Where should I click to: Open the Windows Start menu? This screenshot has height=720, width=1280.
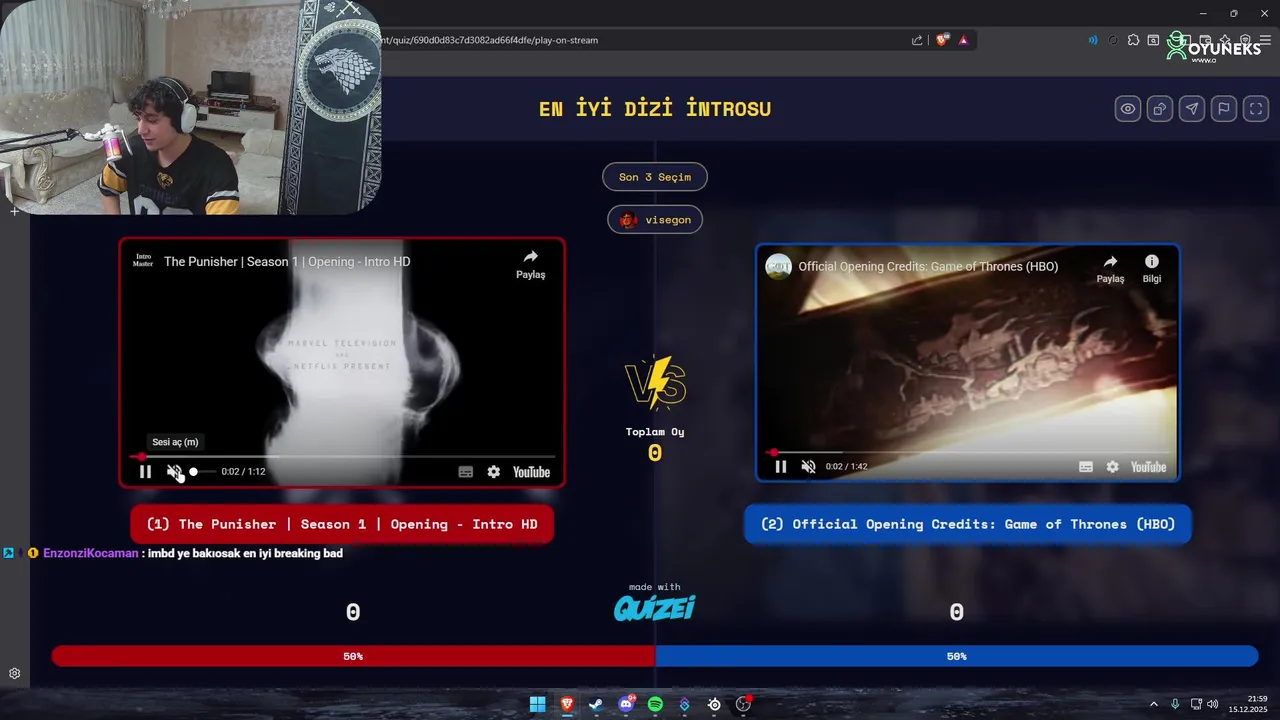click(x=538, y=704)
